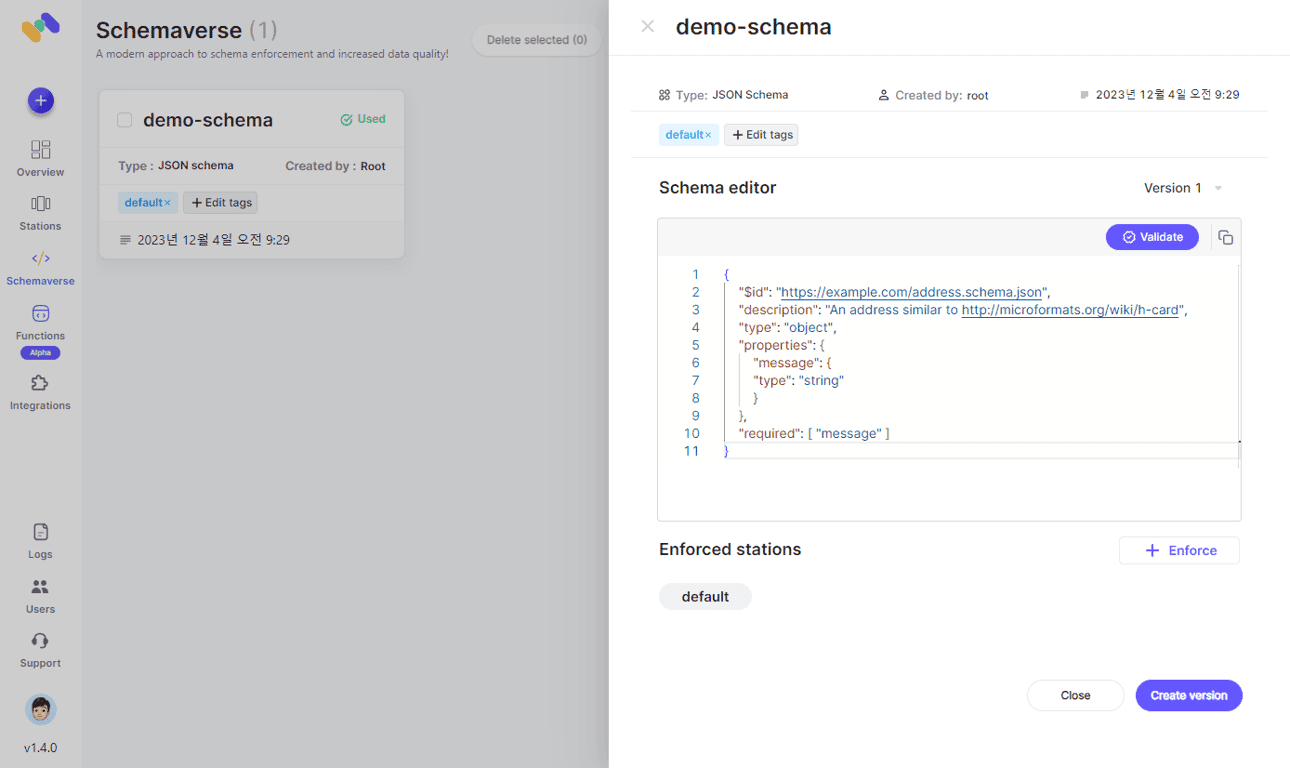Click Edit tags on schema card

tap(220, 203)
